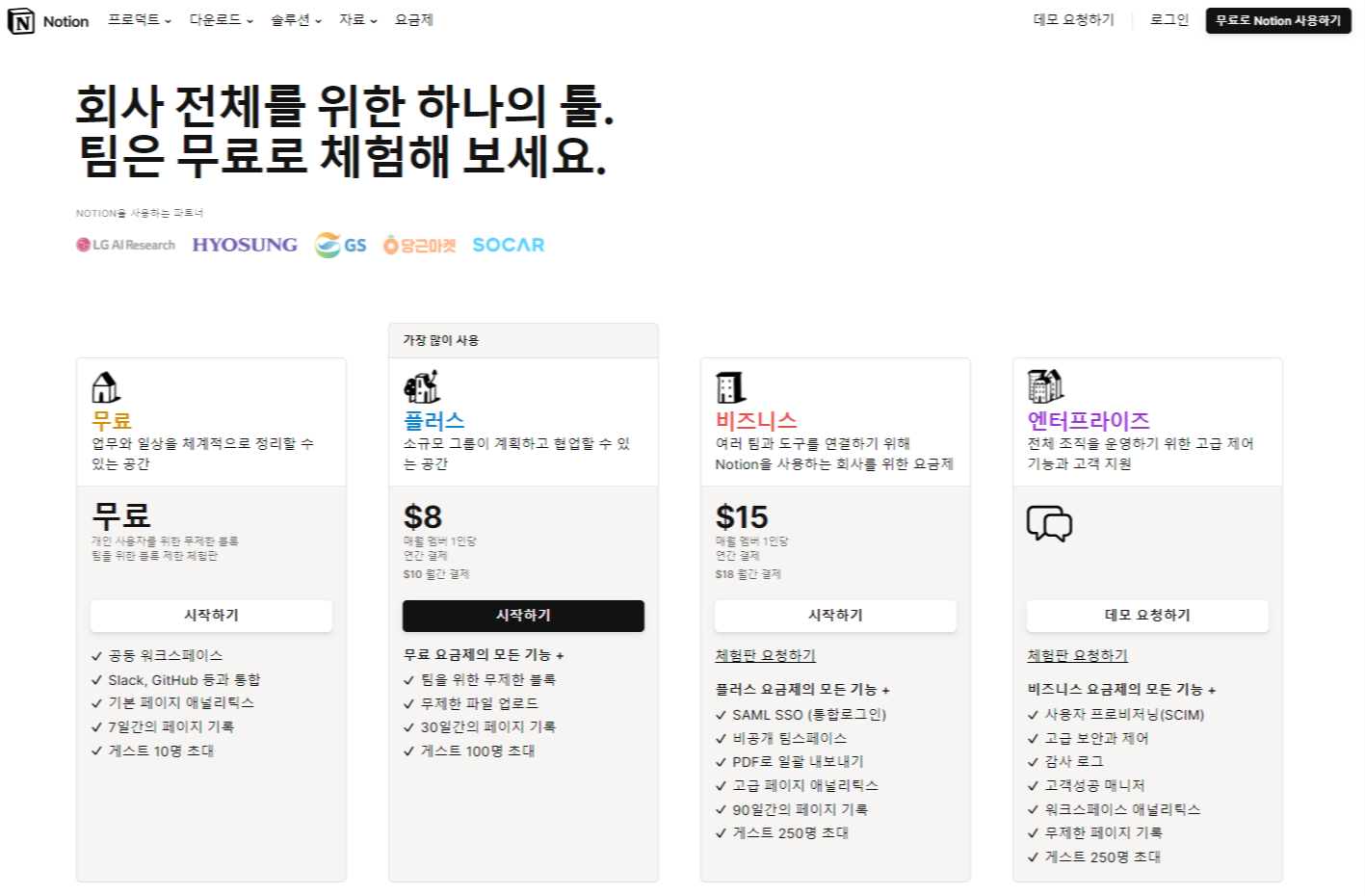Click the large 무료 price heading
The image size is (1365, 896).
[x=121, y=515]
